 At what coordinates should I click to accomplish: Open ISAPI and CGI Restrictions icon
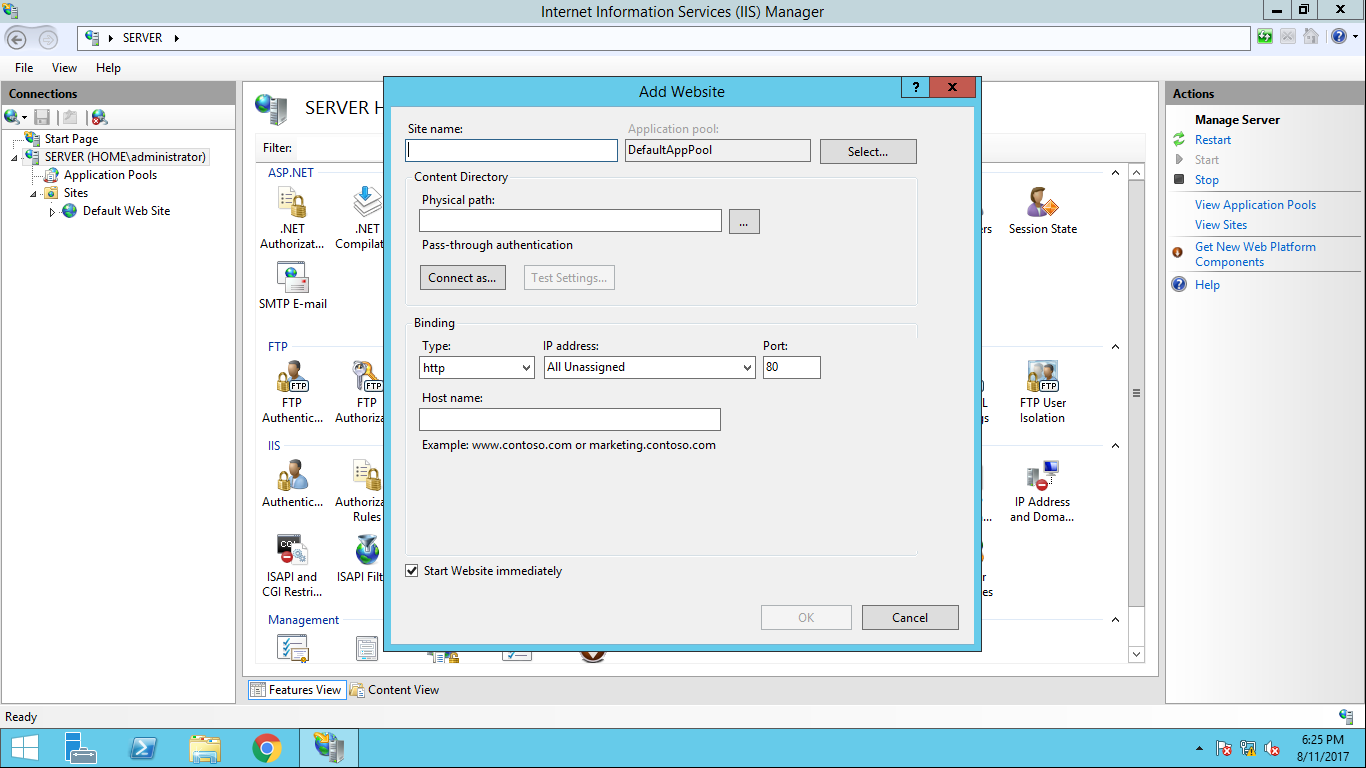click(x=292, y=549)
